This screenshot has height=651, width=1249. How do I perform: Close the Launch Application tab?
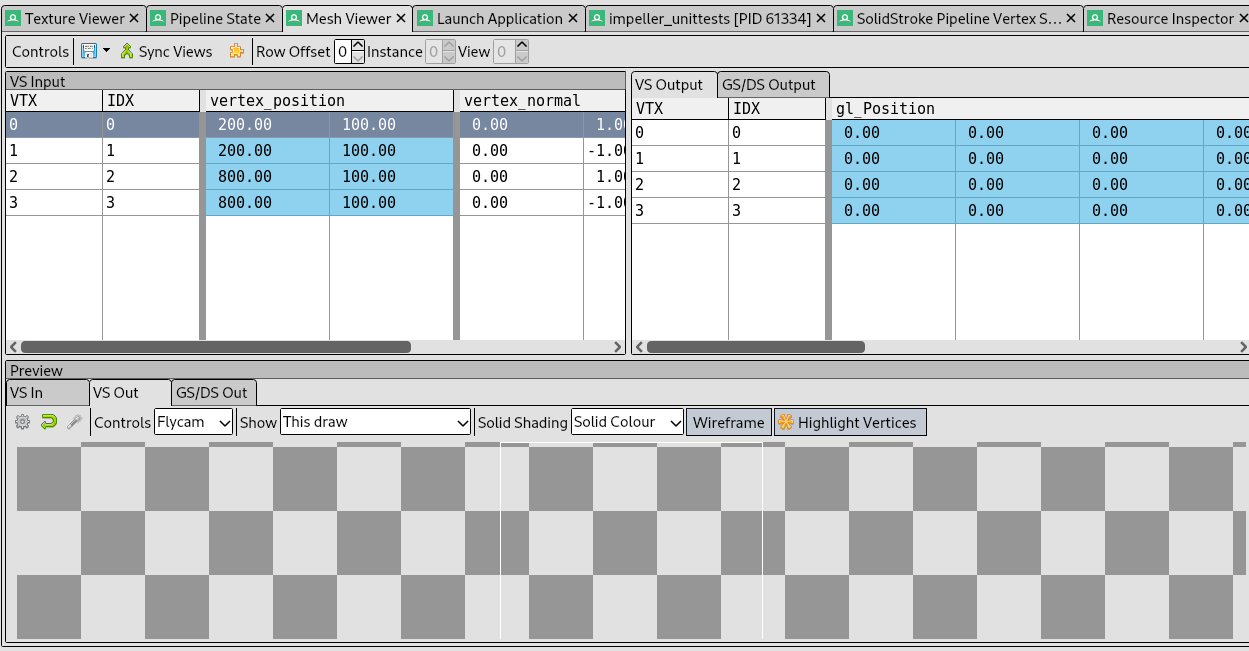tap(572, 19)
